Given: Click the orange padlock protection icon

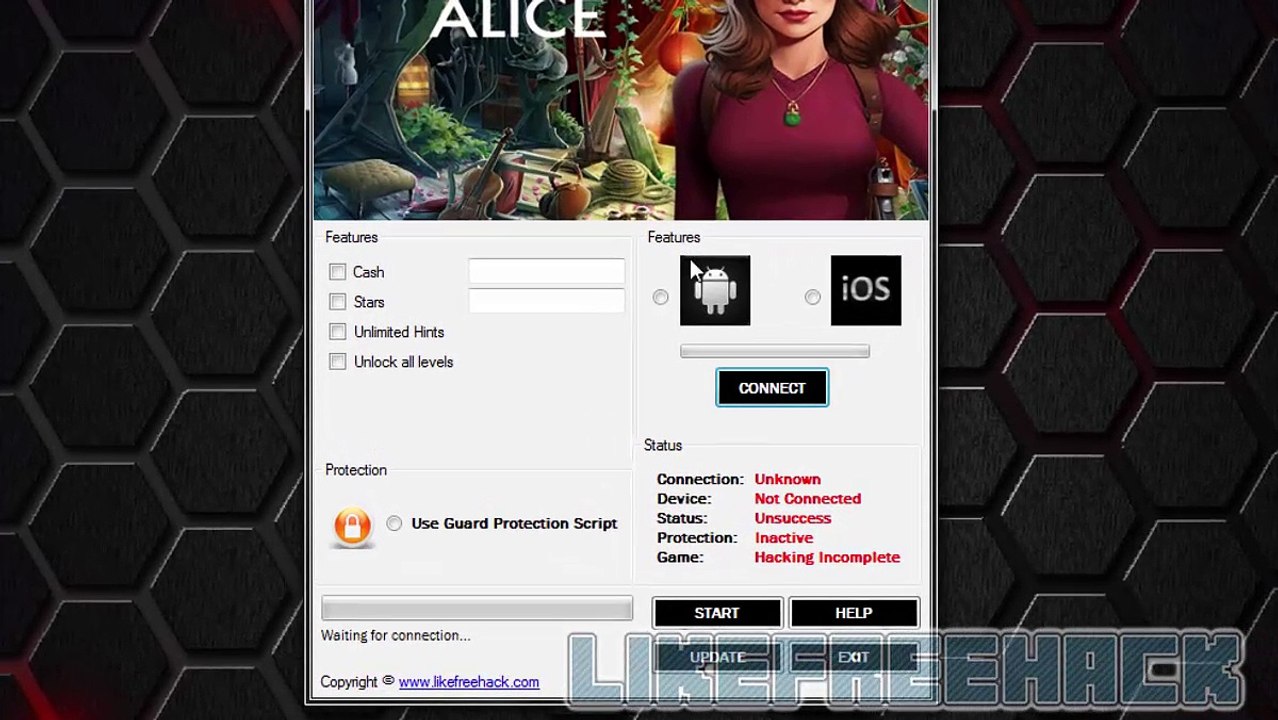Looking at the screenshot, I should 352,526.
